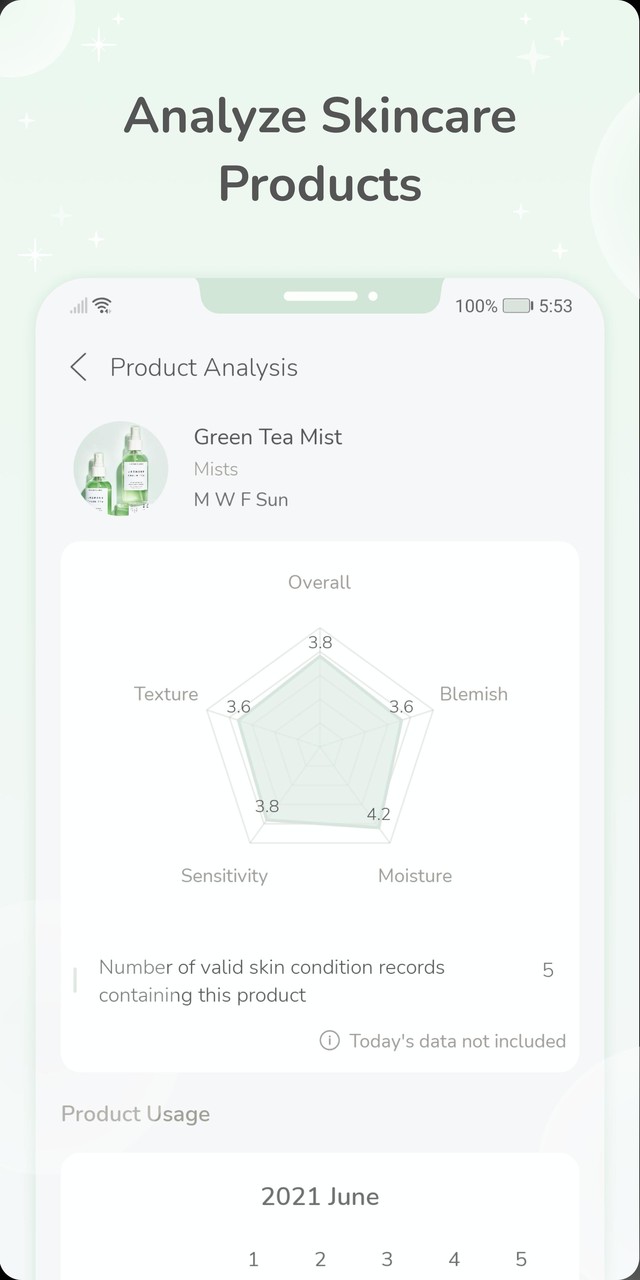Tap the 4.2 Moisture score value
This screenshot has width=640, height=1280.
(x=379, y=814)
